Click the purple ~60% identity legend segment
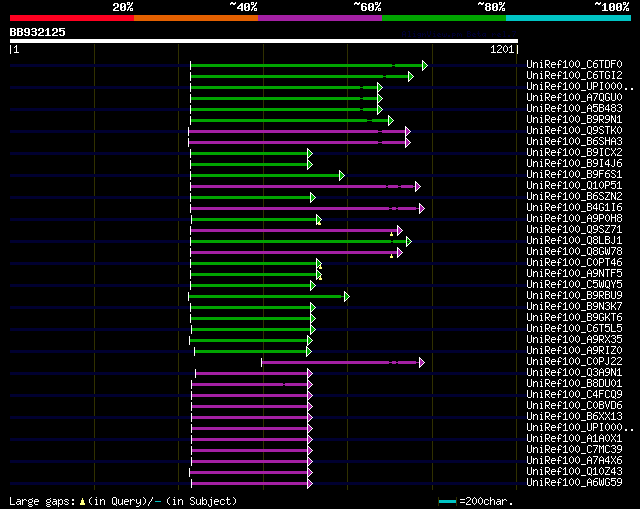Image resolution: width=640 pixels, height=509 pixels. pos(320,18)
